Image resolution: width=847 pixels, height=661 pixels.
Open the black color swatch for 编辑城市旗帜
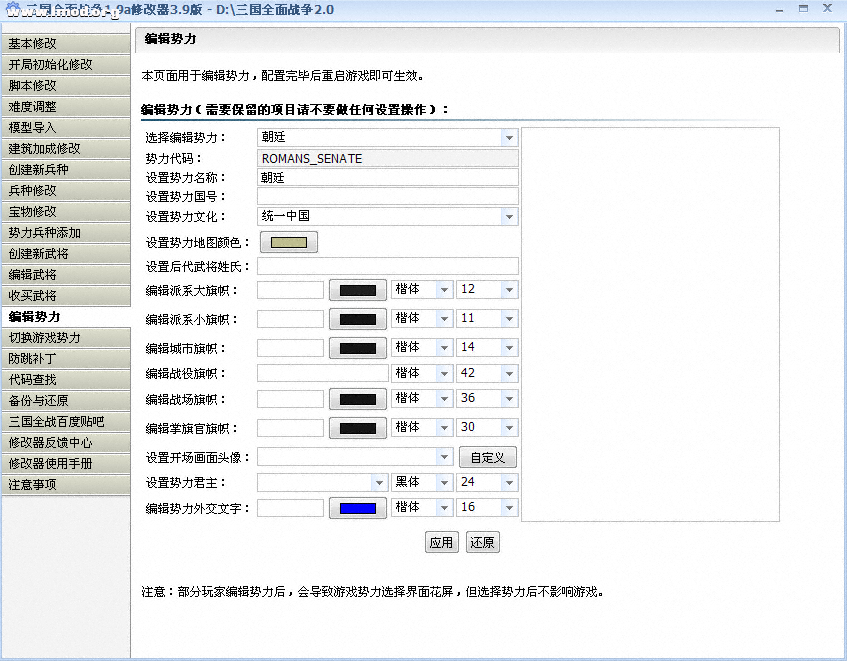[x=358, y=349]
